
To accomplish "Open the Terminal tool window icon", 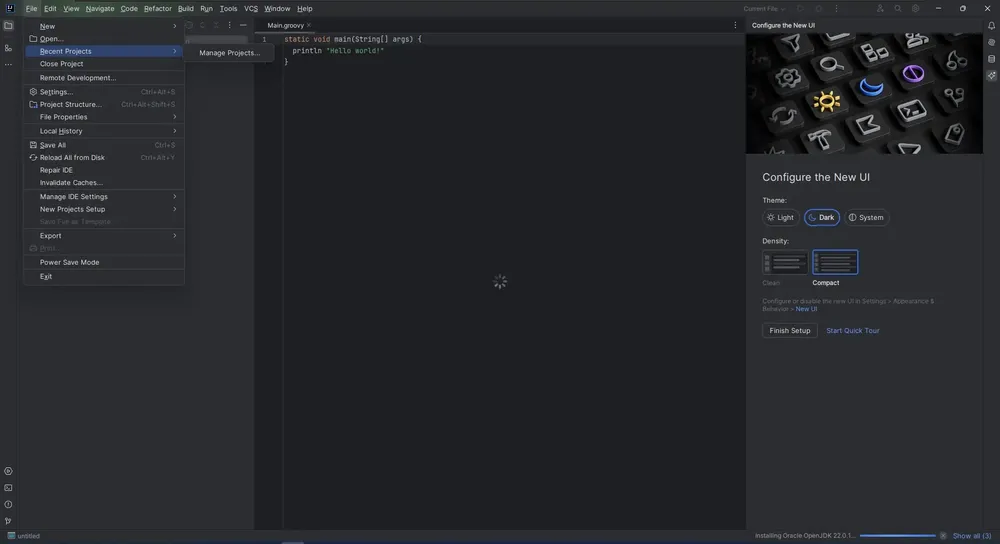I will click(8, 488).
